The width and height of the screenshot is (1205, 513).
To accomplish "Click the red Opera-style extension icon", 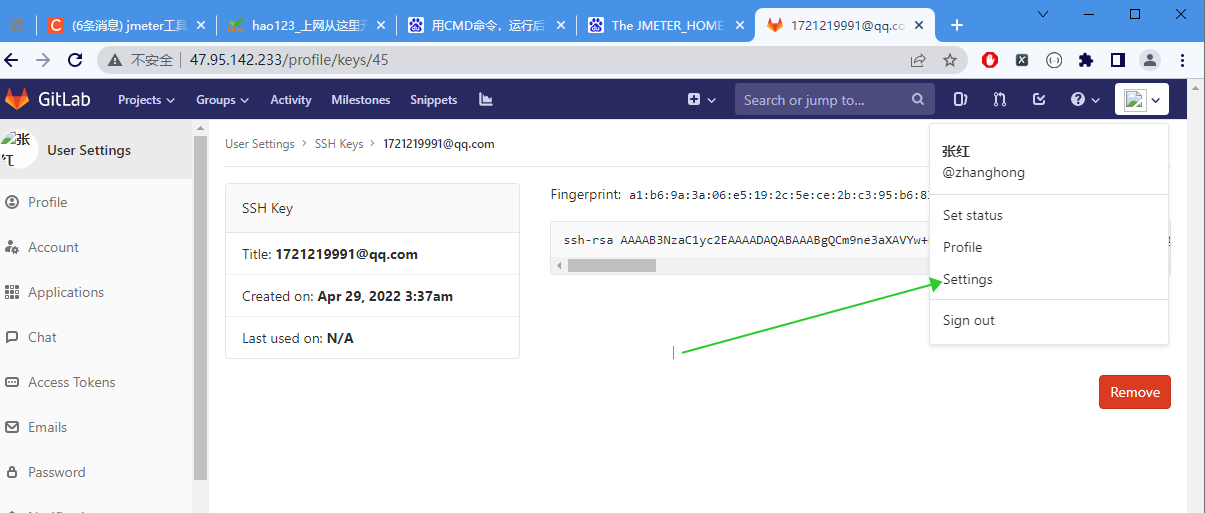I will [990, 60].
